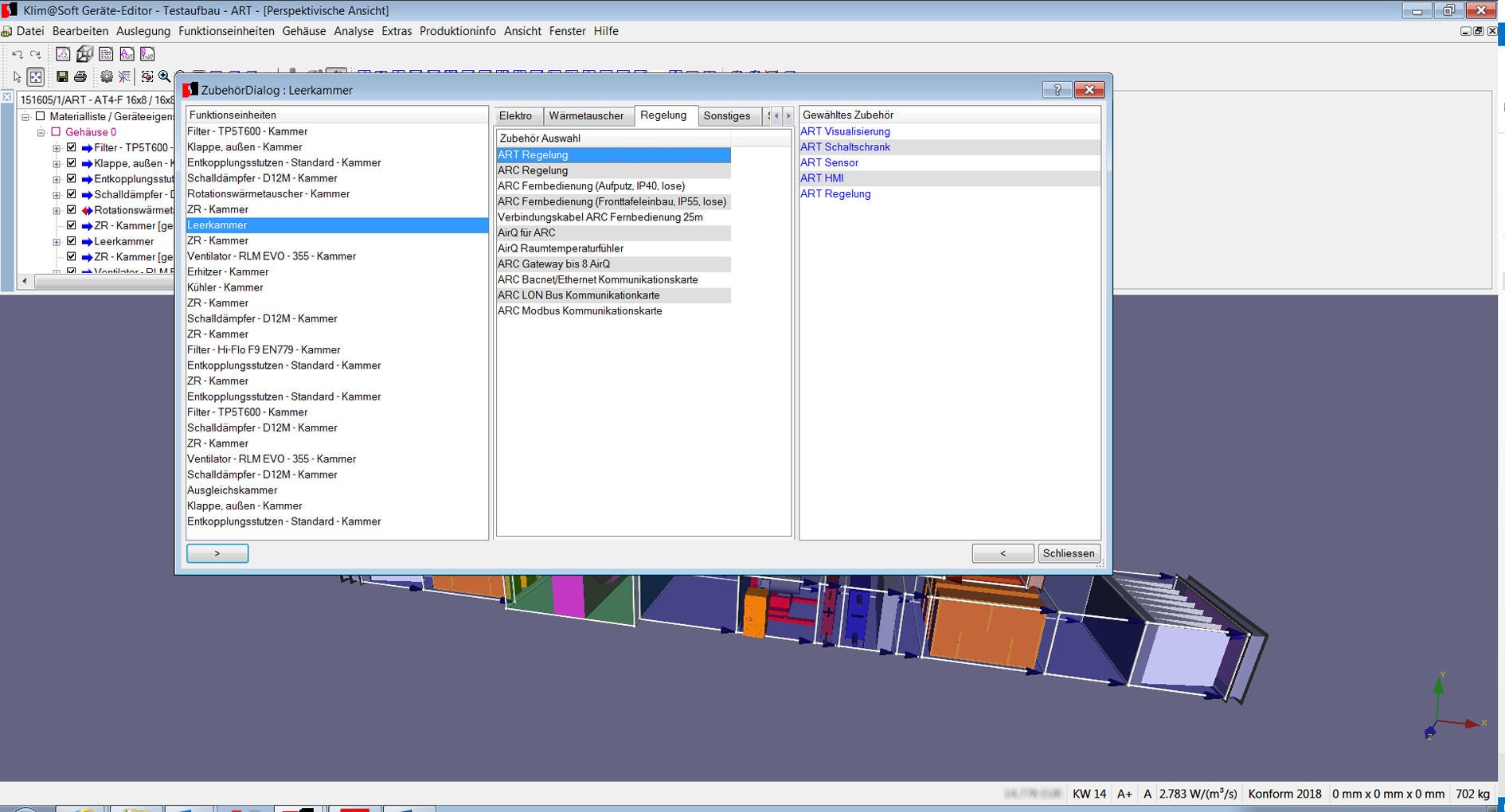This screenshot has height=812, width=1505.
Task: Expand the Filter - TP5T600 tree node
Action: tap(57, 148)
